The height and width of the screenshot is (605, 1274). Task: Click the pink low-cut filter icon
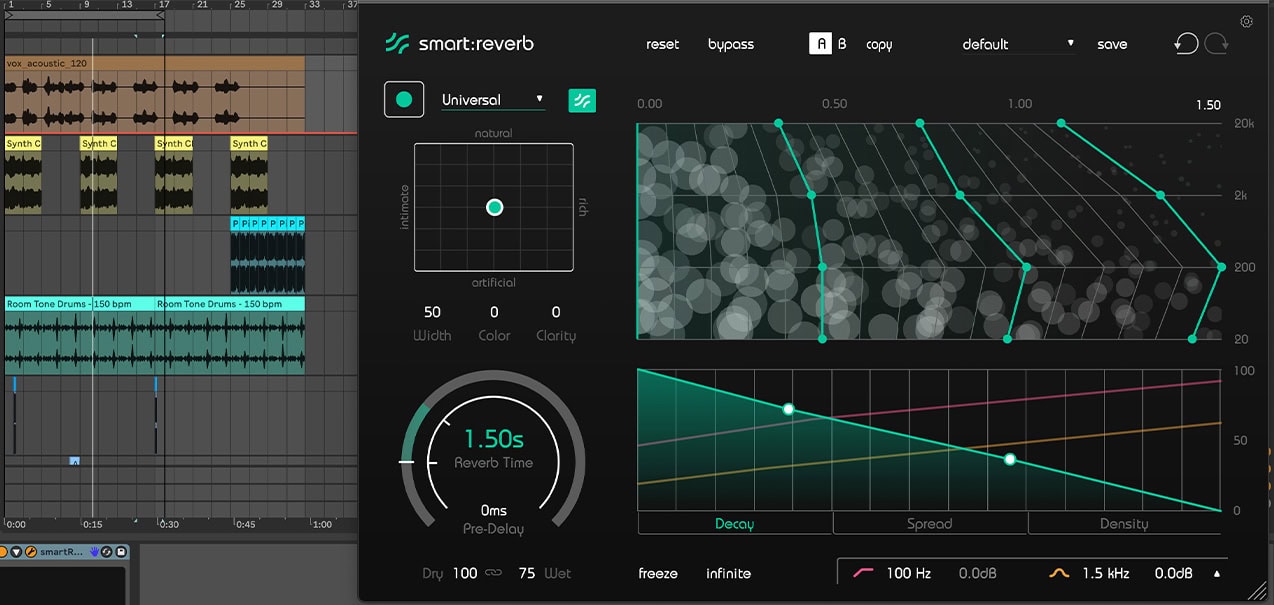862,573
